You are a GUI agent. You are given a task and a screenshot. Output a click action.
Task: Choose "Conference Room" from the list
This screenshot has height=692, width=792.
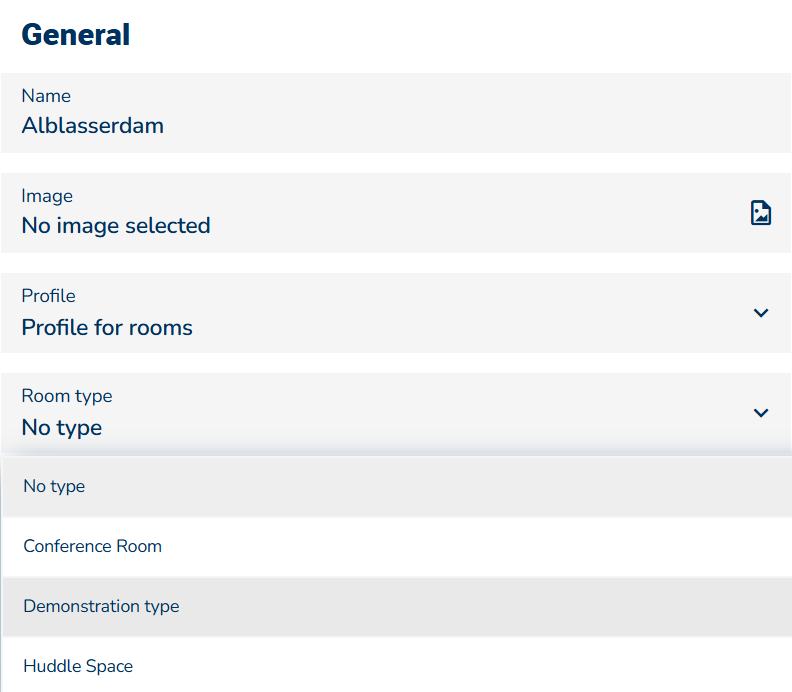pyautogui.click(x=92, y=547)
